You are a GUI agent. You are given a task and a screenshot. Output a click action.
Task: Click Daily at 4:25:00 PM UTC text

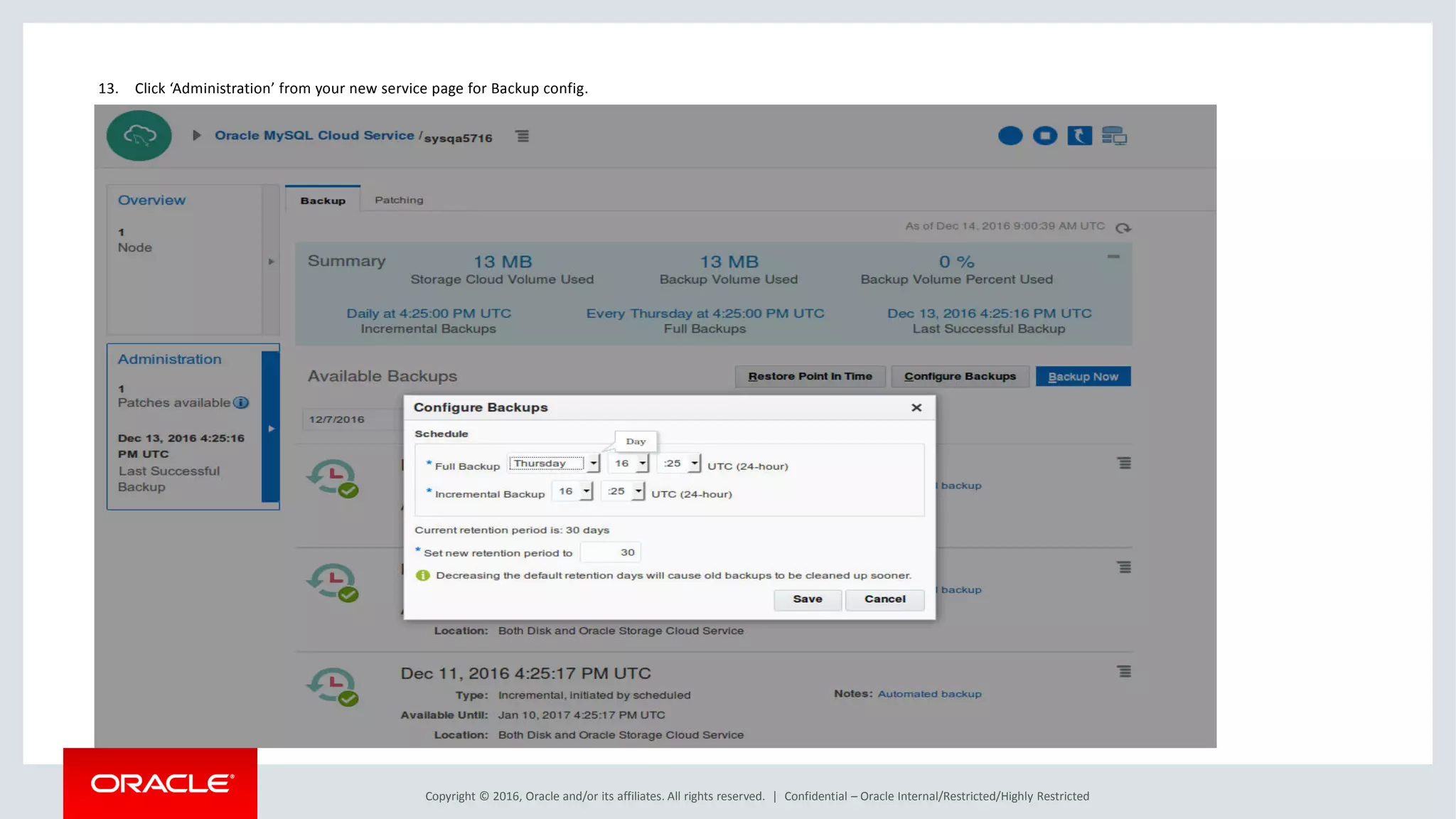coord(429,314)
